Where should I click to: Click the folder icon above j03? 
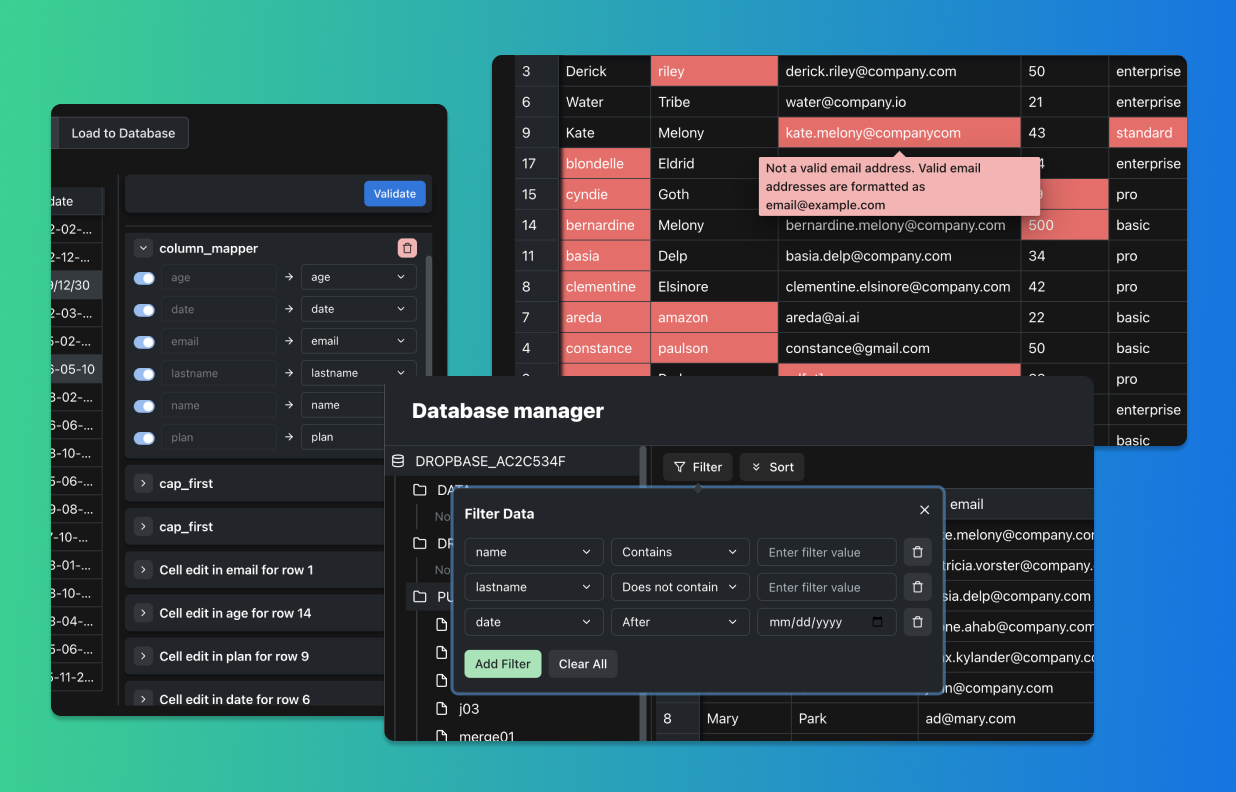tap(421, 597)
